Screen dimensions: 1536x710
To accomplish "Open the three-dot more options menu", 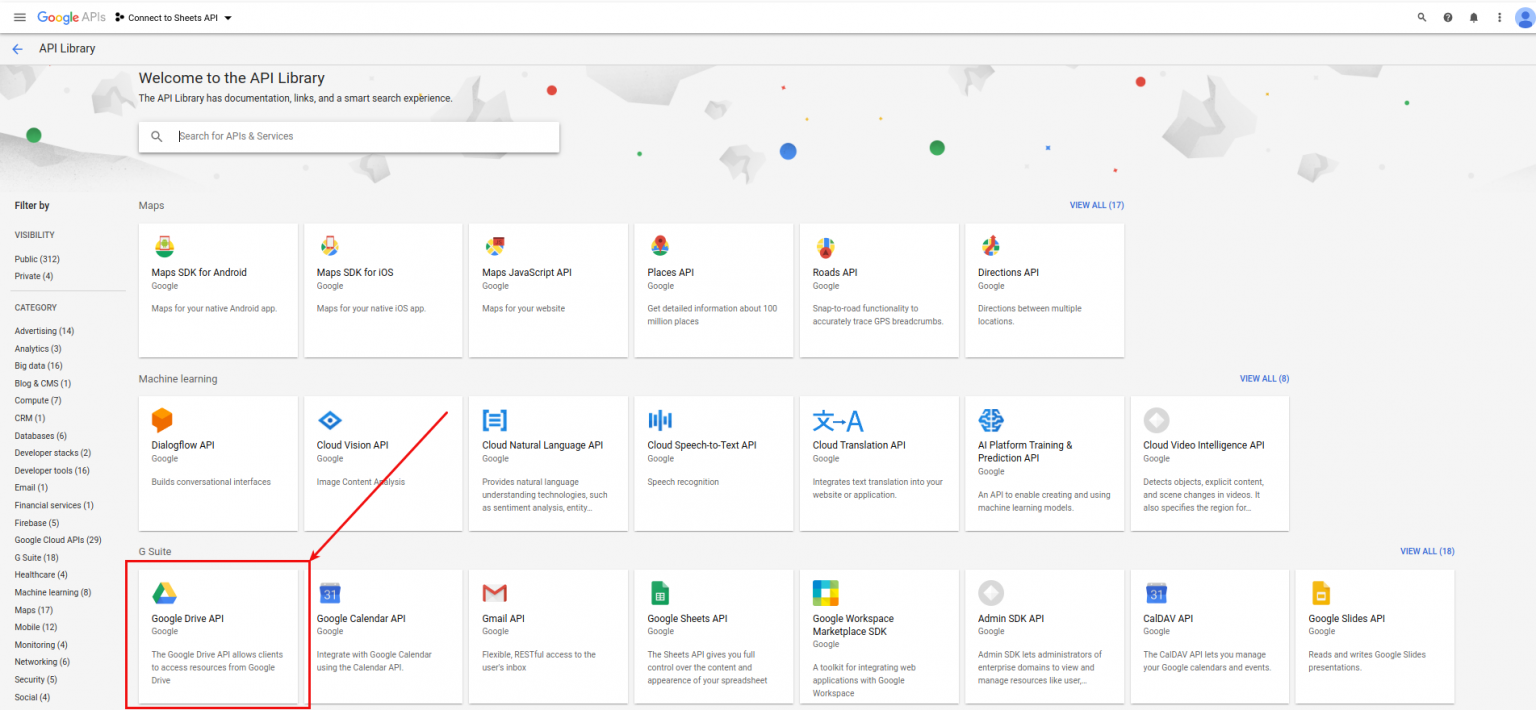I will point(1499,18).
